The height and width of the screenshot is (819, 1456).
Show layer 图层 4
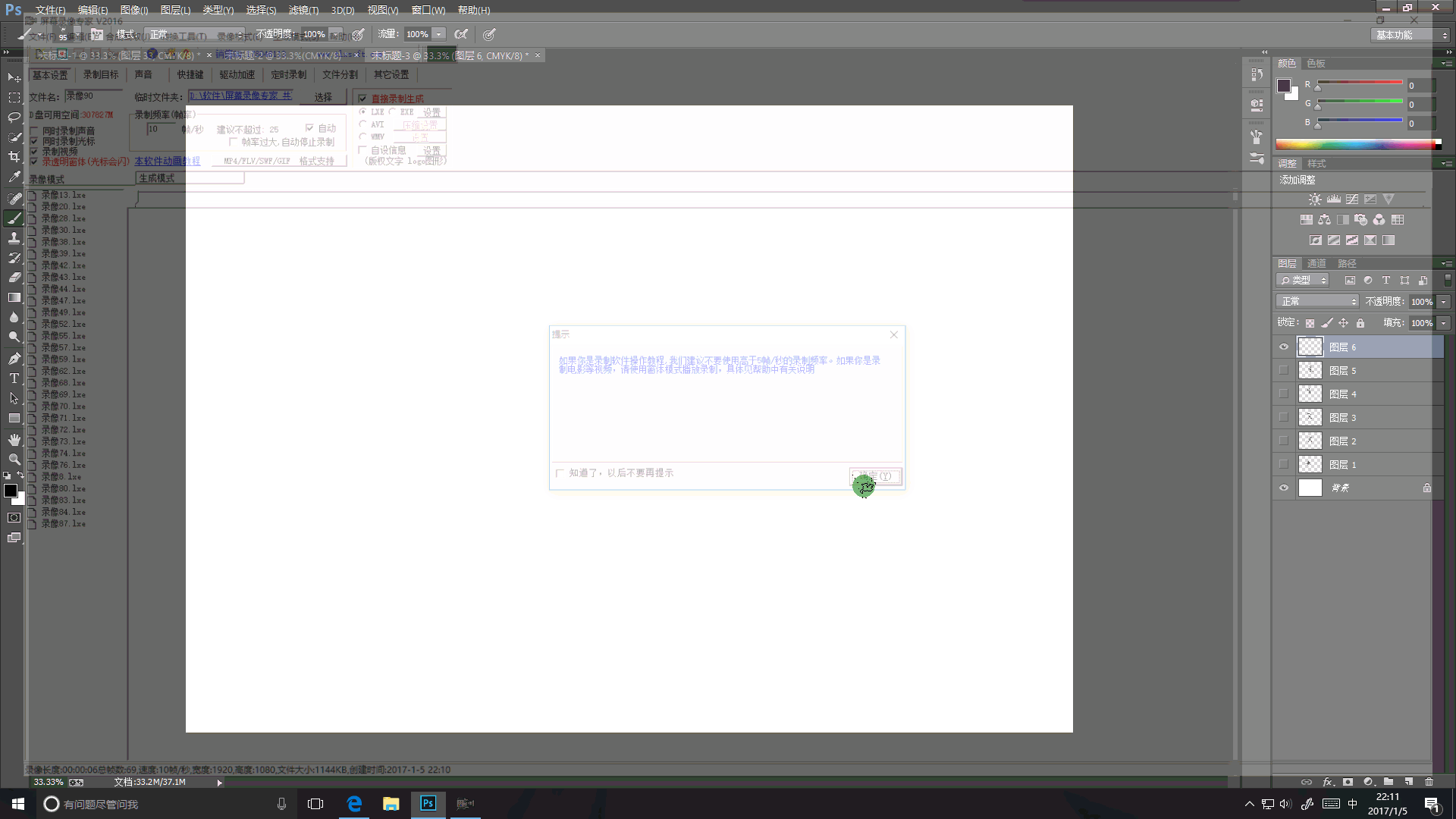pyautogui.click(x=1284, y=394)
